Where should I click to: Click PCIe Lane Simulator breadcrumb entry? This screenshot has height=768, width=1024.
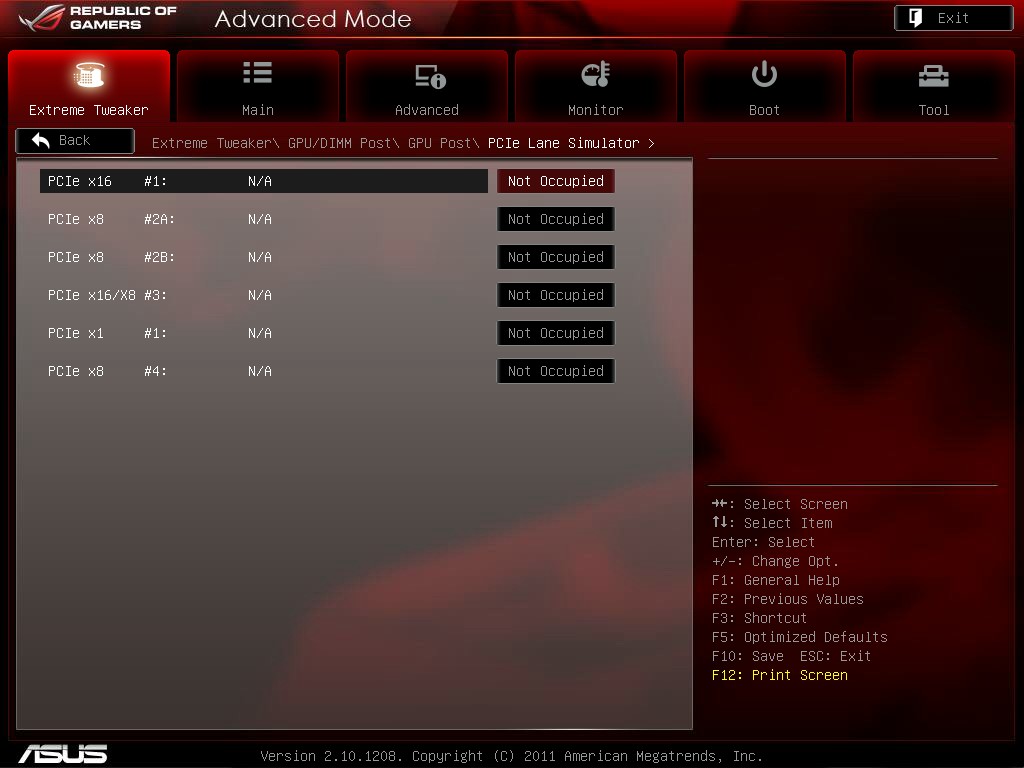pos(564,143)
